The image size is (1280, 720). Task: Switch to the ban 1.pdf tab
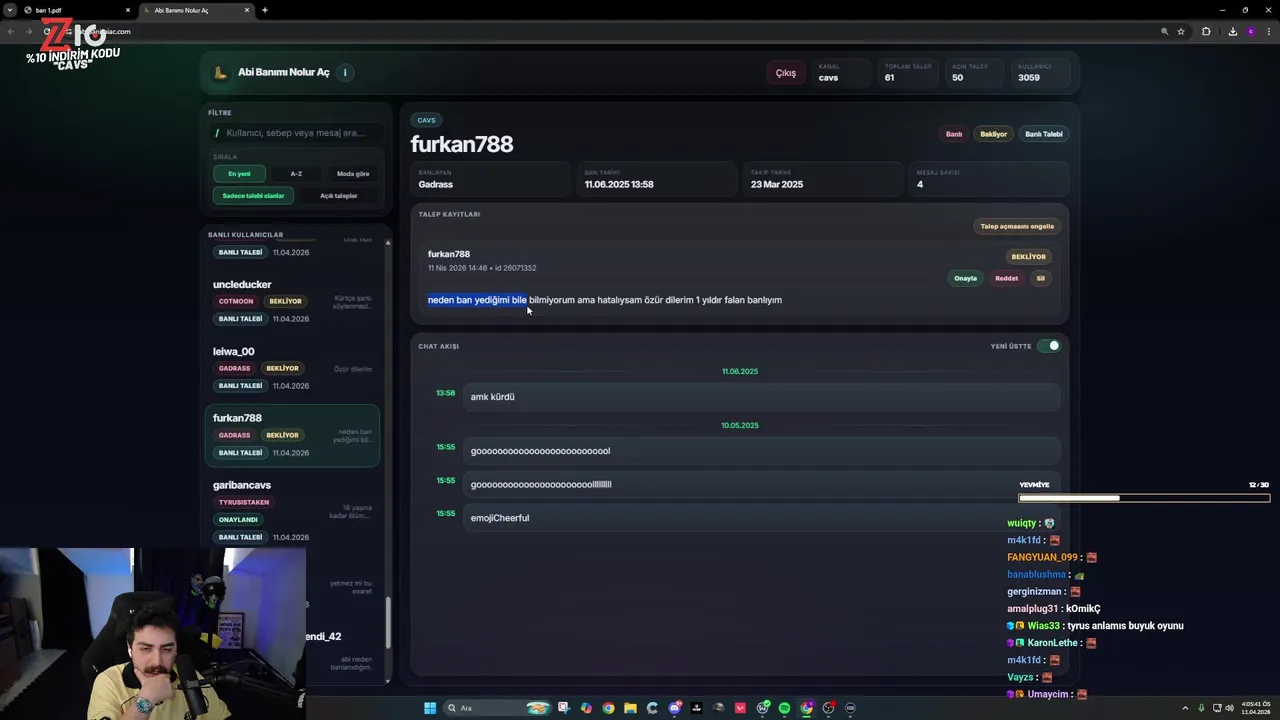coord(75,10)
